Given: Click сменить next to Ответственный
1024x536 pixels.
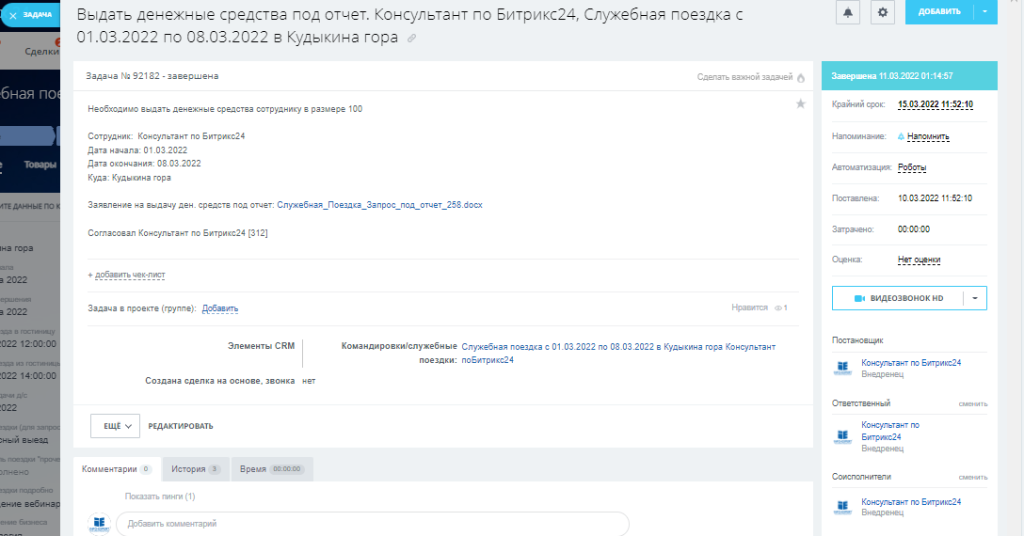Looking at the screenshot, I should 973,404.
